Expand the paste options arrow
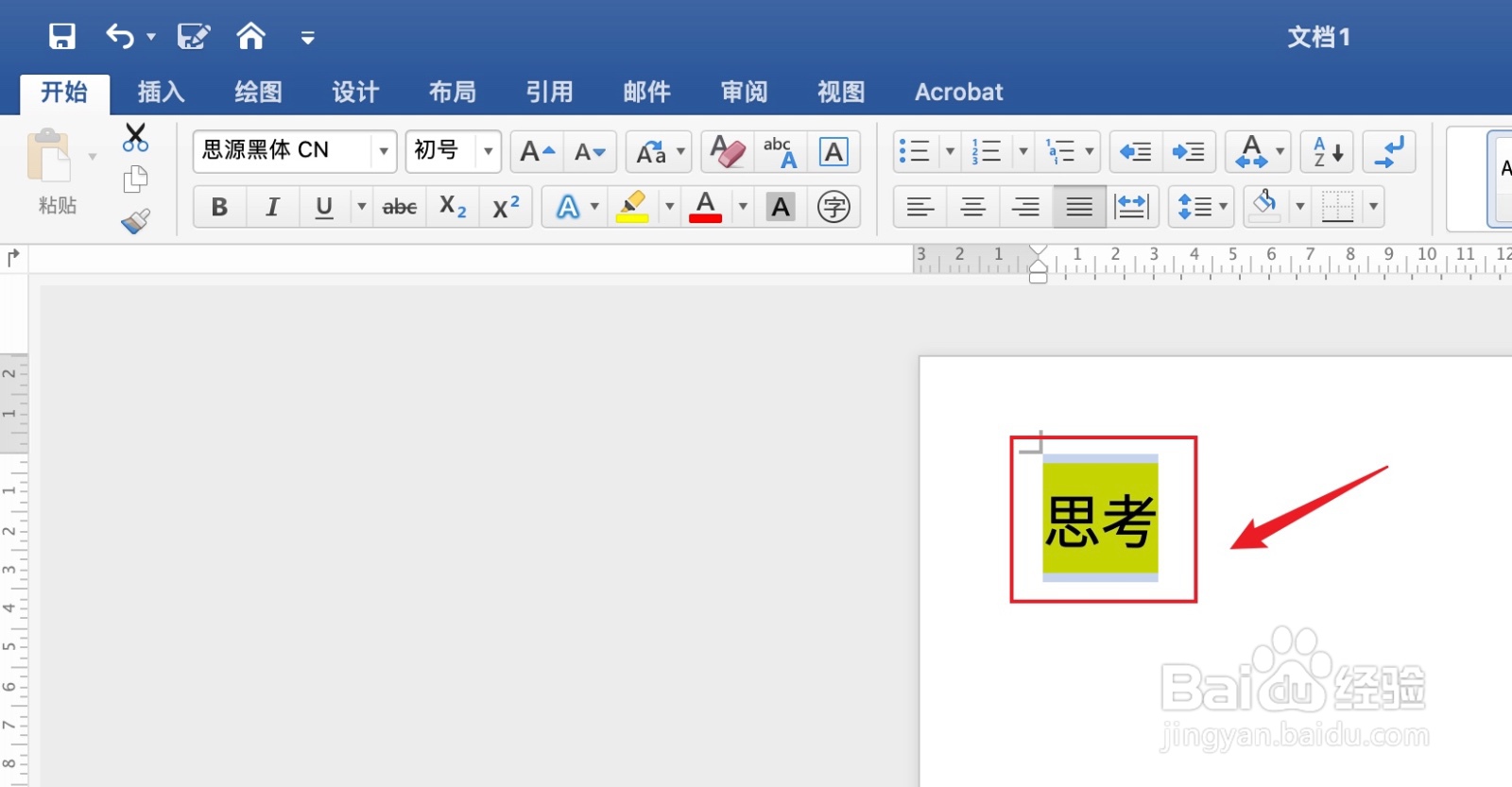This screenshot has width=1512, height=787. pos(93,156)
